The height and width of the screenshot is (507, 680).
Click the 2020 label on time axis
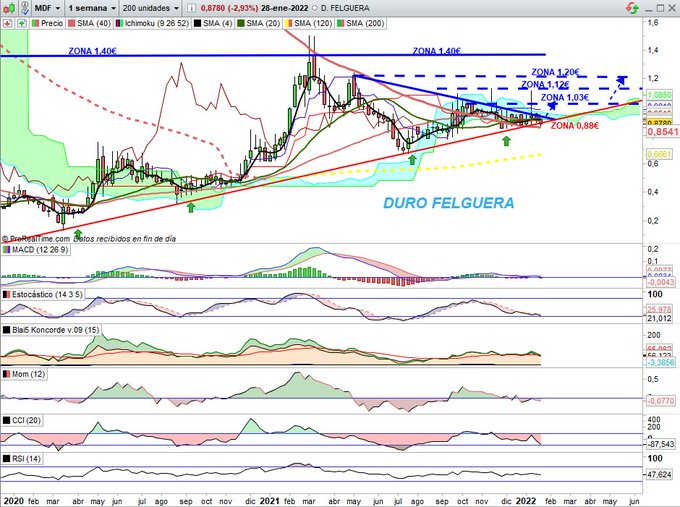pos(13,501)
